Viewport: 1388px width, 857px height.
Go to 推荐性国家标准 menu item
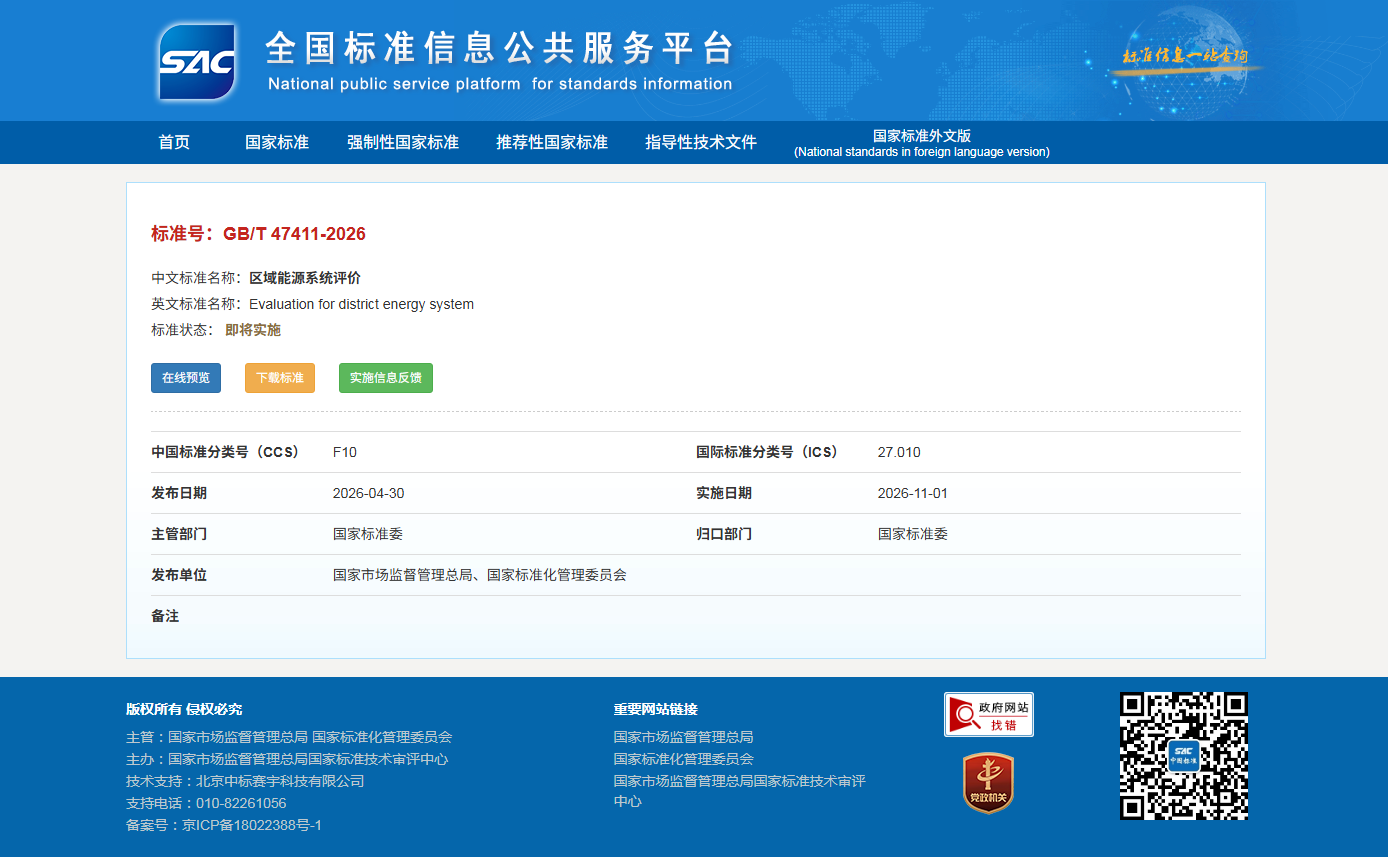click(552, 142)
